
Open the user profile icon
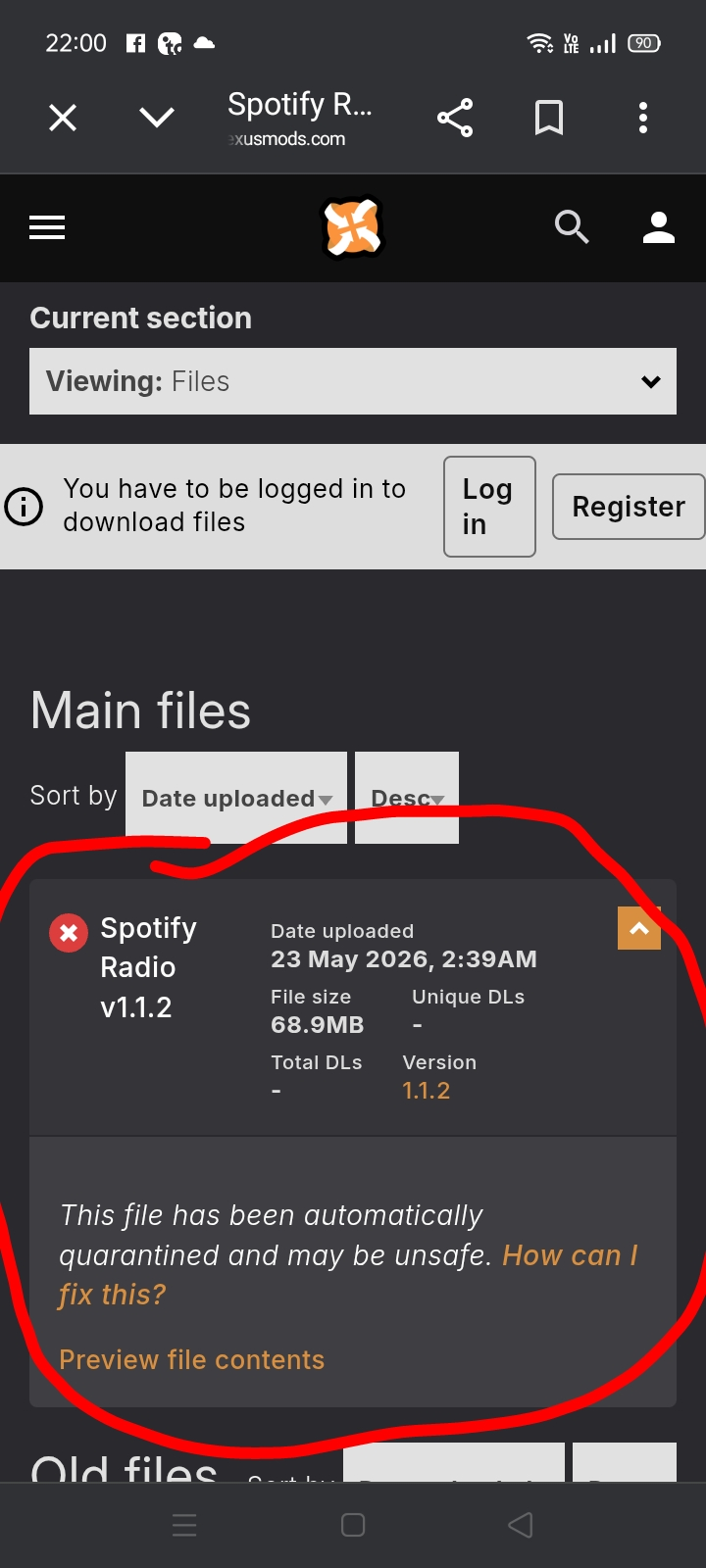coord(659,227)
